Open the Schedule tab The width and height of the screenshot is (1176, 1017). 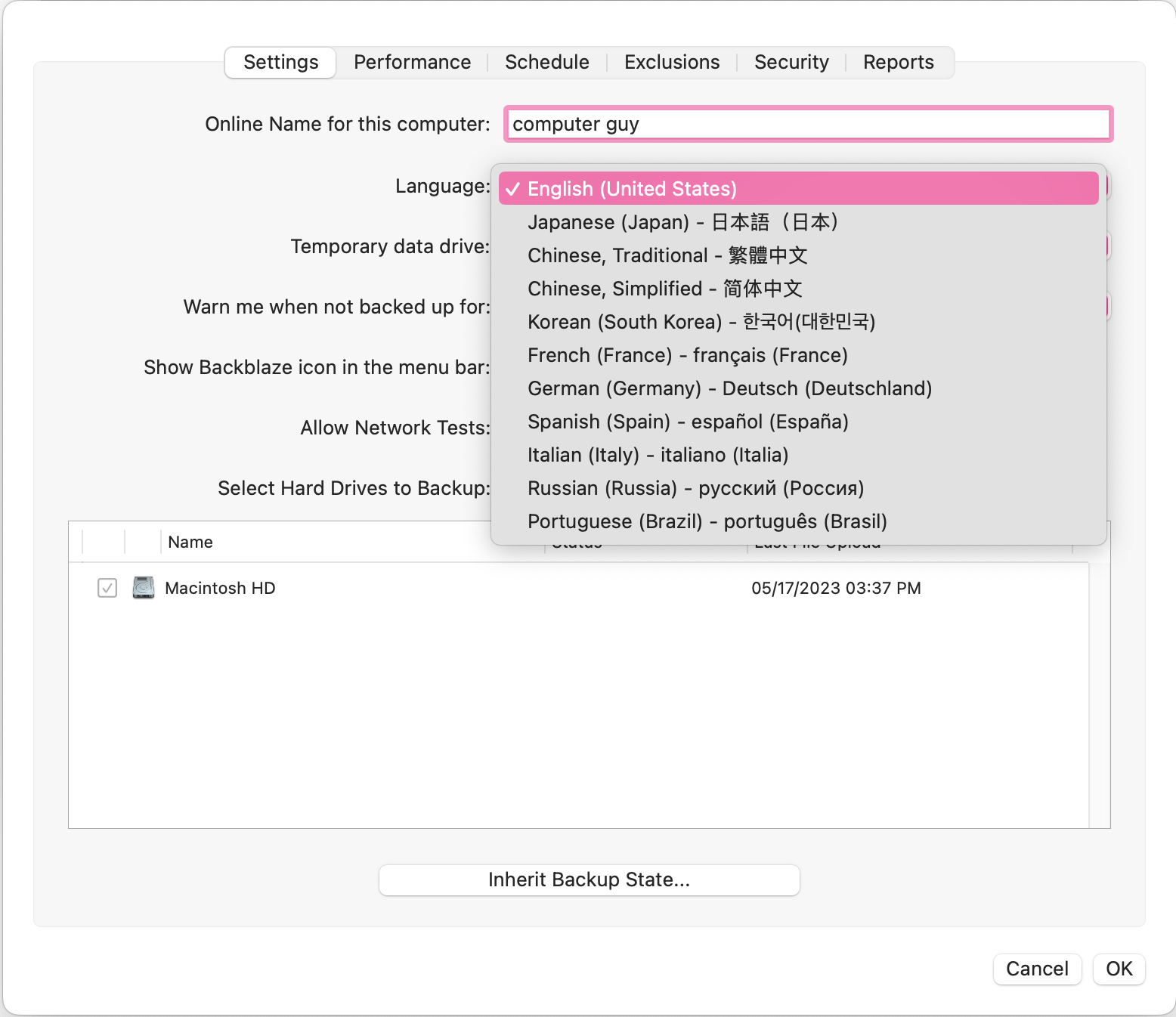(x=547, y=62)
